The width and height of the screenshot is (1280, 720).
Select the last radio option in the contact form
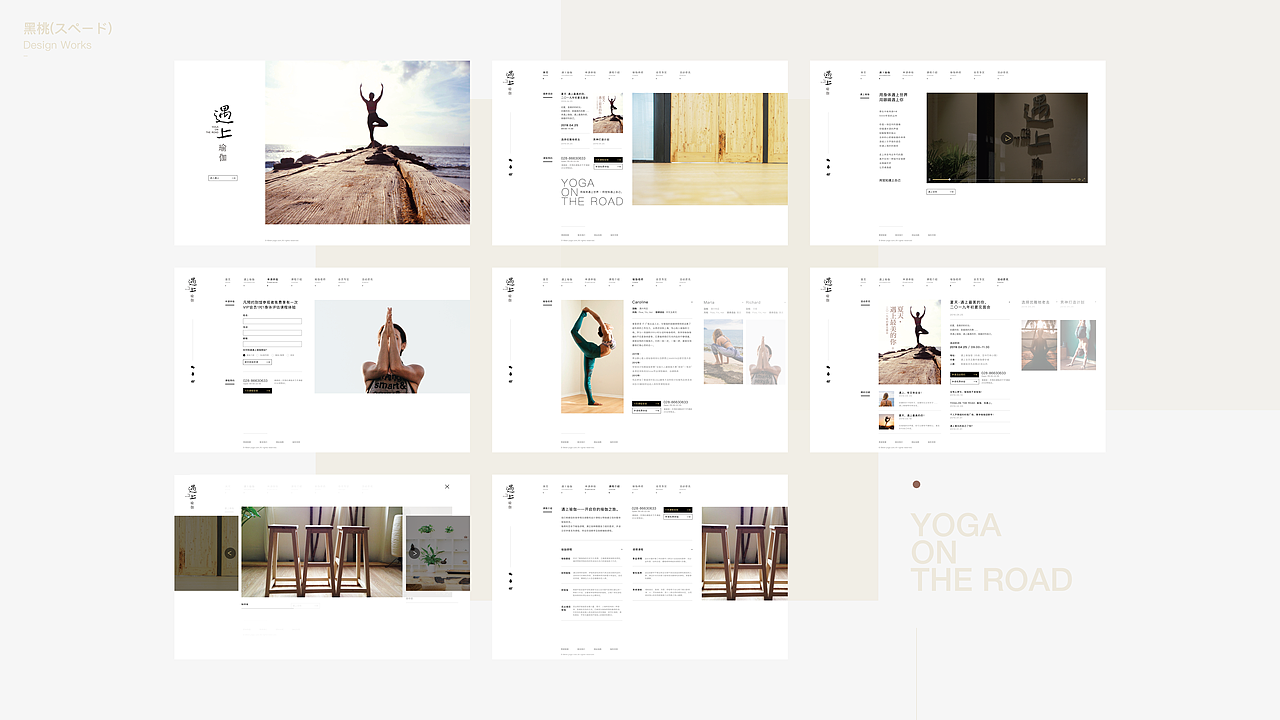[288, 355]
